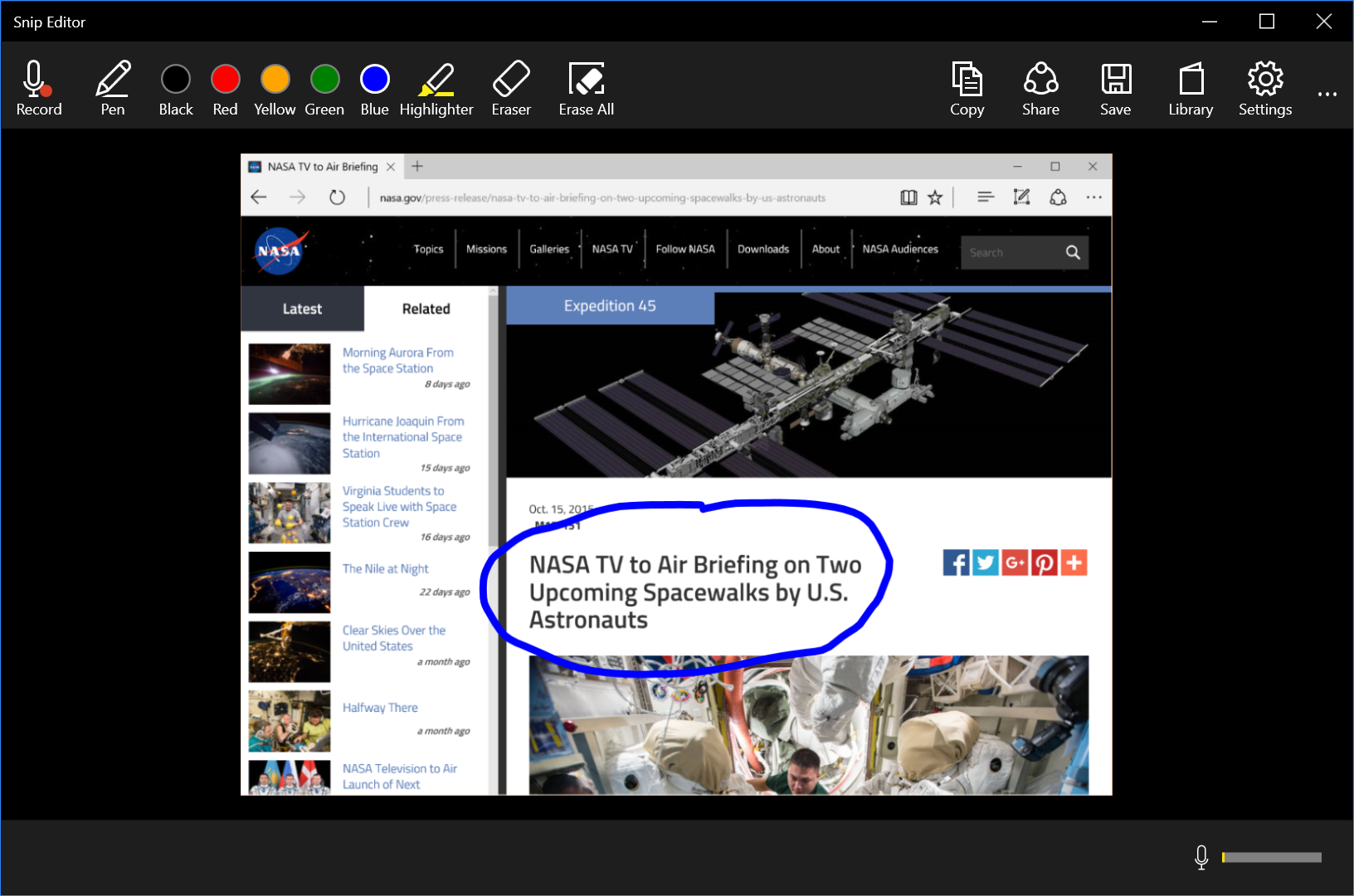Select the Pen tool
Image resolution: width=1354 pixels, height=896 pixels.
[x=113, y=88]
